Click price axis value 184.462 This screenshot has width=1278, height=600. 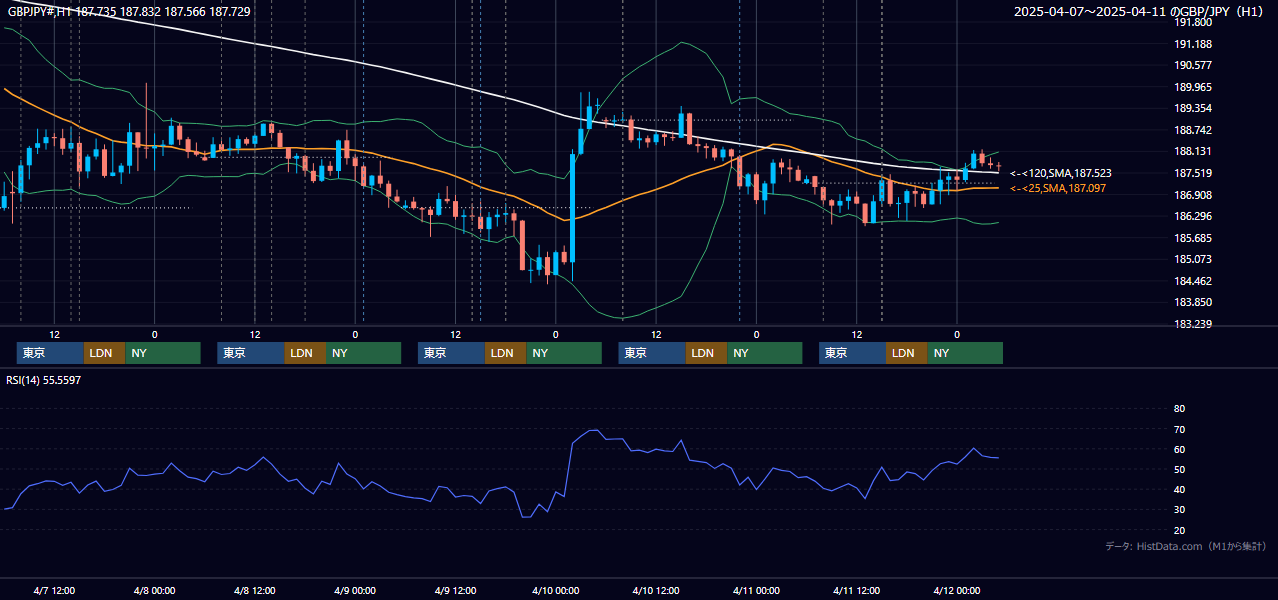click(x=1193, y=281)
